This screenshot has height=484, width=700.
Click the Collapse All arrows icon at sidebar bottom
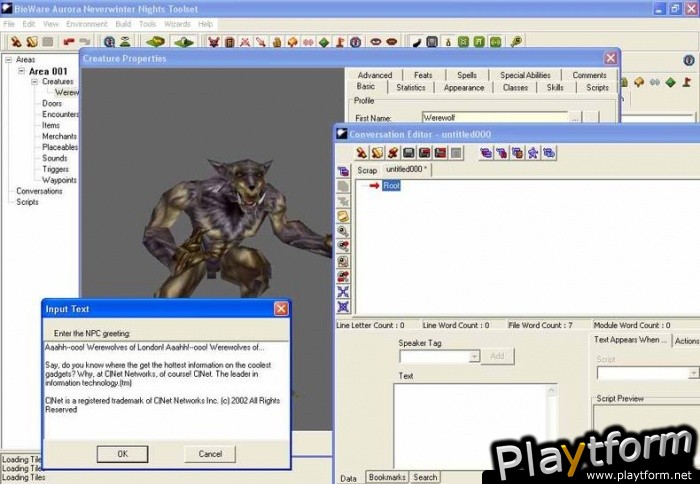tap(343, 307)
